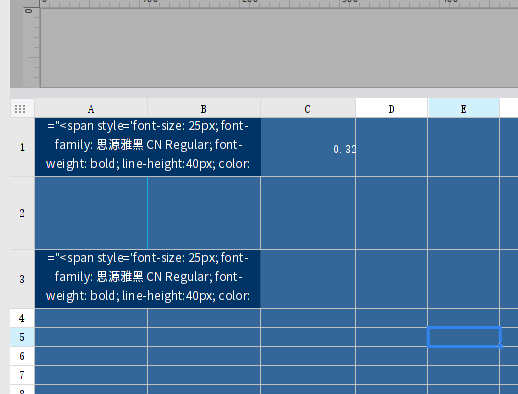
Task: Click cell B2
Action: point(204,213)
